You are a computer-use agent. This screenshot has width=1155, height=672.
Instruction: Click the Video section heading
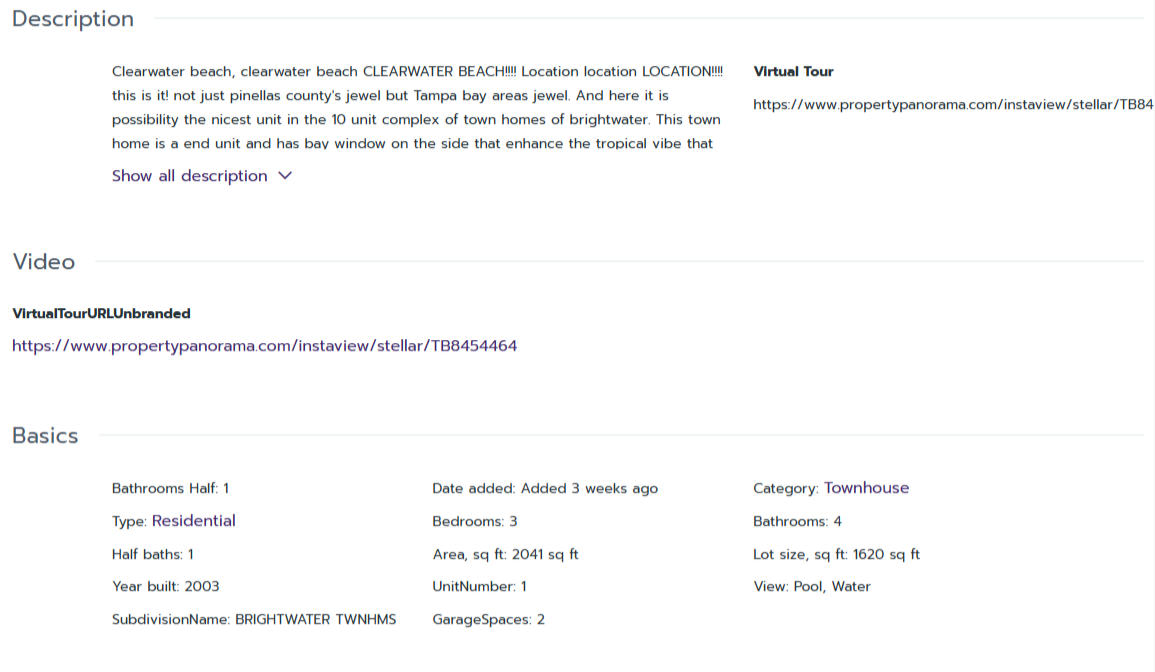coord(44,262)
